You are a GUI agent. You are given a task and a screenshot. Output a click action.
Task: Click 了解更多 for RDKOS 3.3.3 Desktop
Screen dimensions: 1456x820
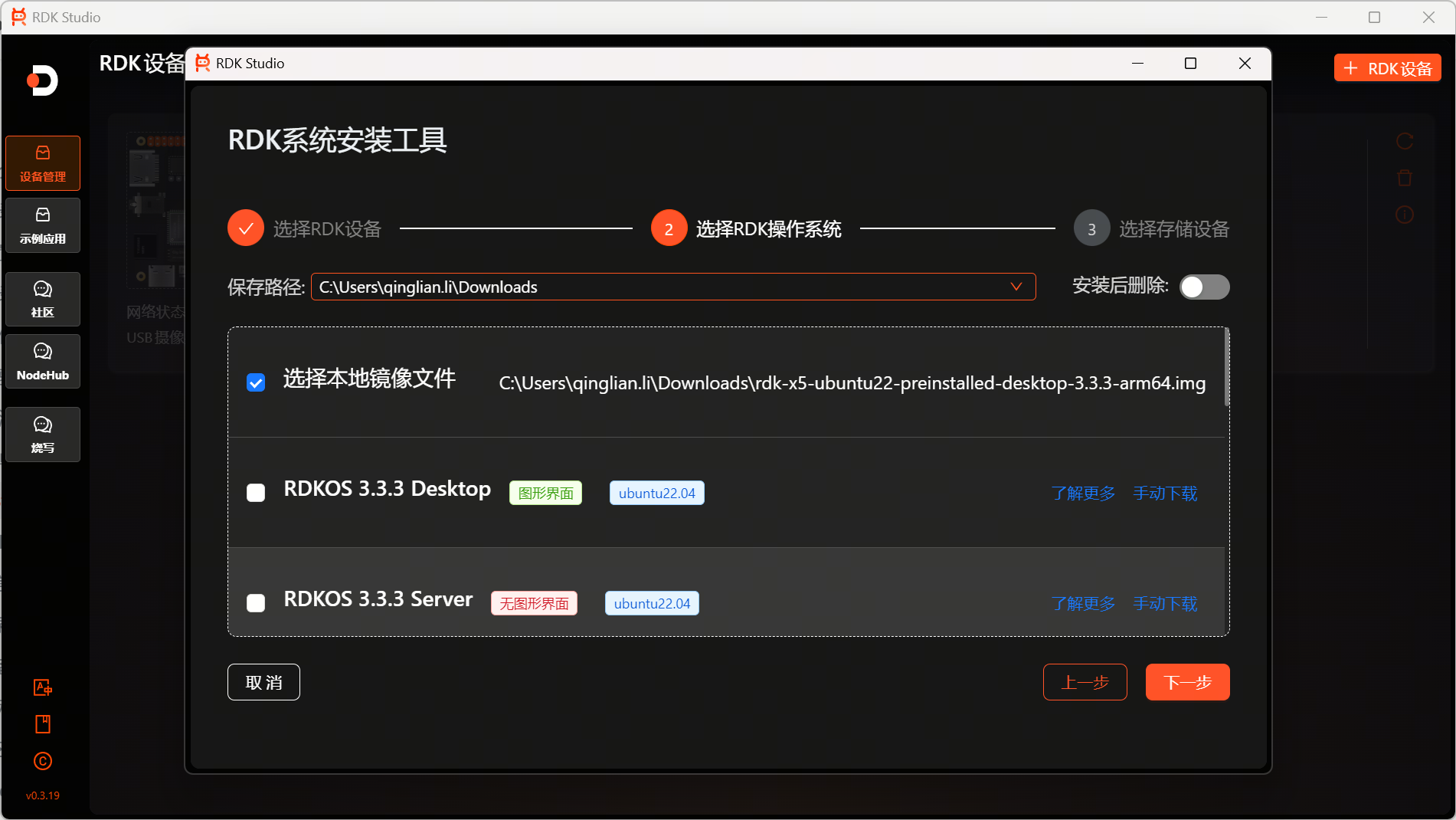(1083, 494)
